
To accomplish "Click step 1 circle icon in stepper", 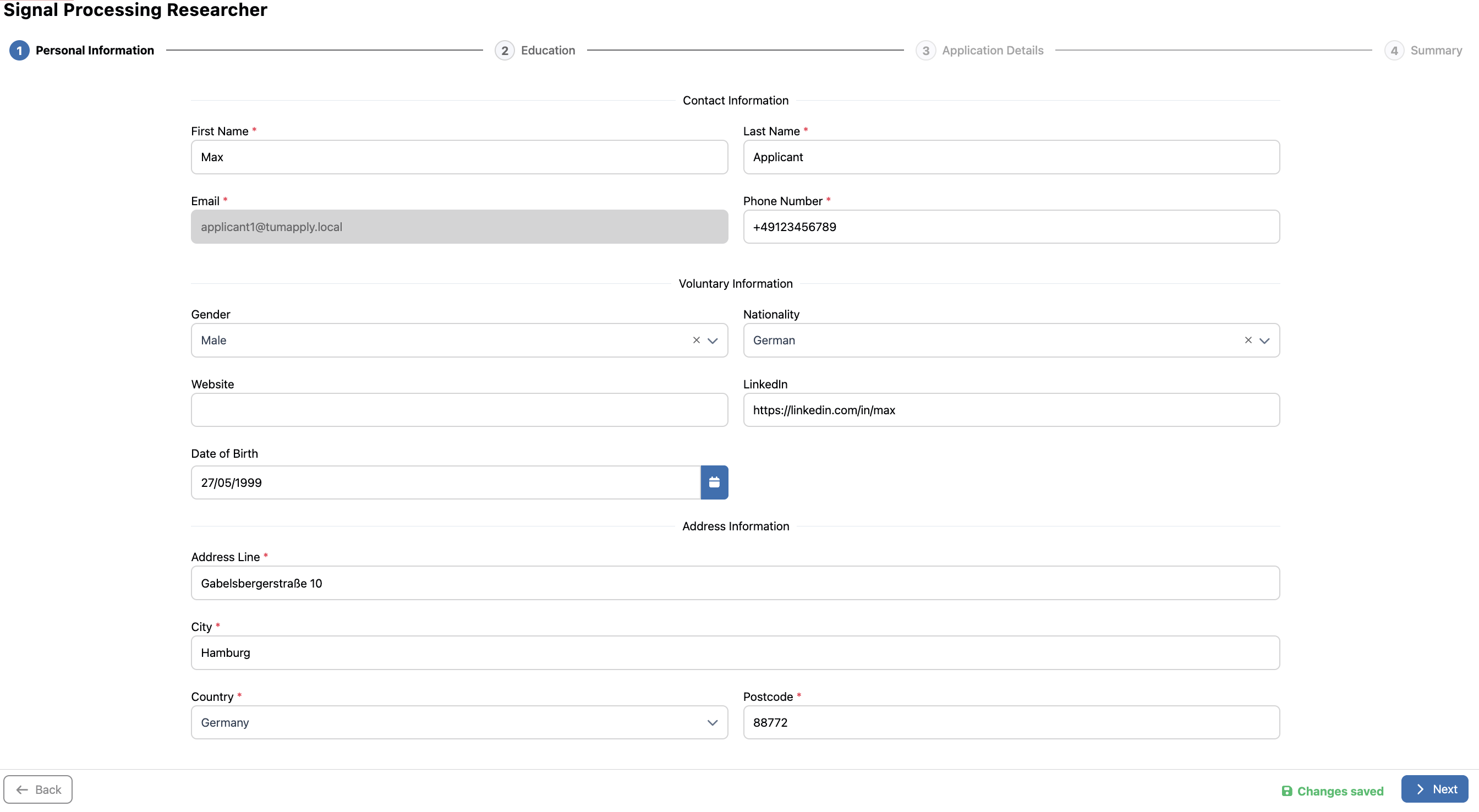I will (19, 51).
